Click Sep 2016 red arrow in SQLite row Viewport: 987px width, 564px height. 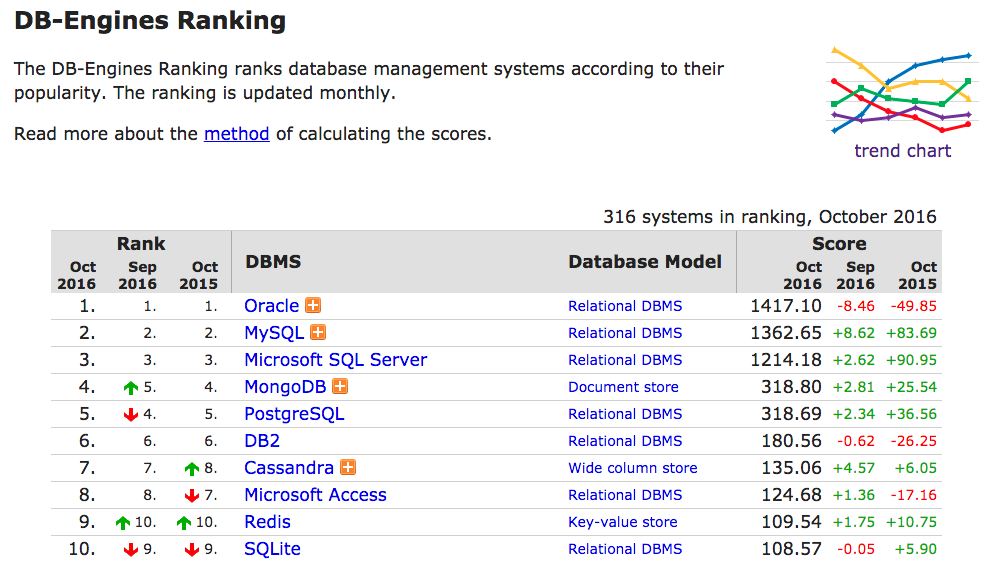pyautogui.click(x=130, y=550)
